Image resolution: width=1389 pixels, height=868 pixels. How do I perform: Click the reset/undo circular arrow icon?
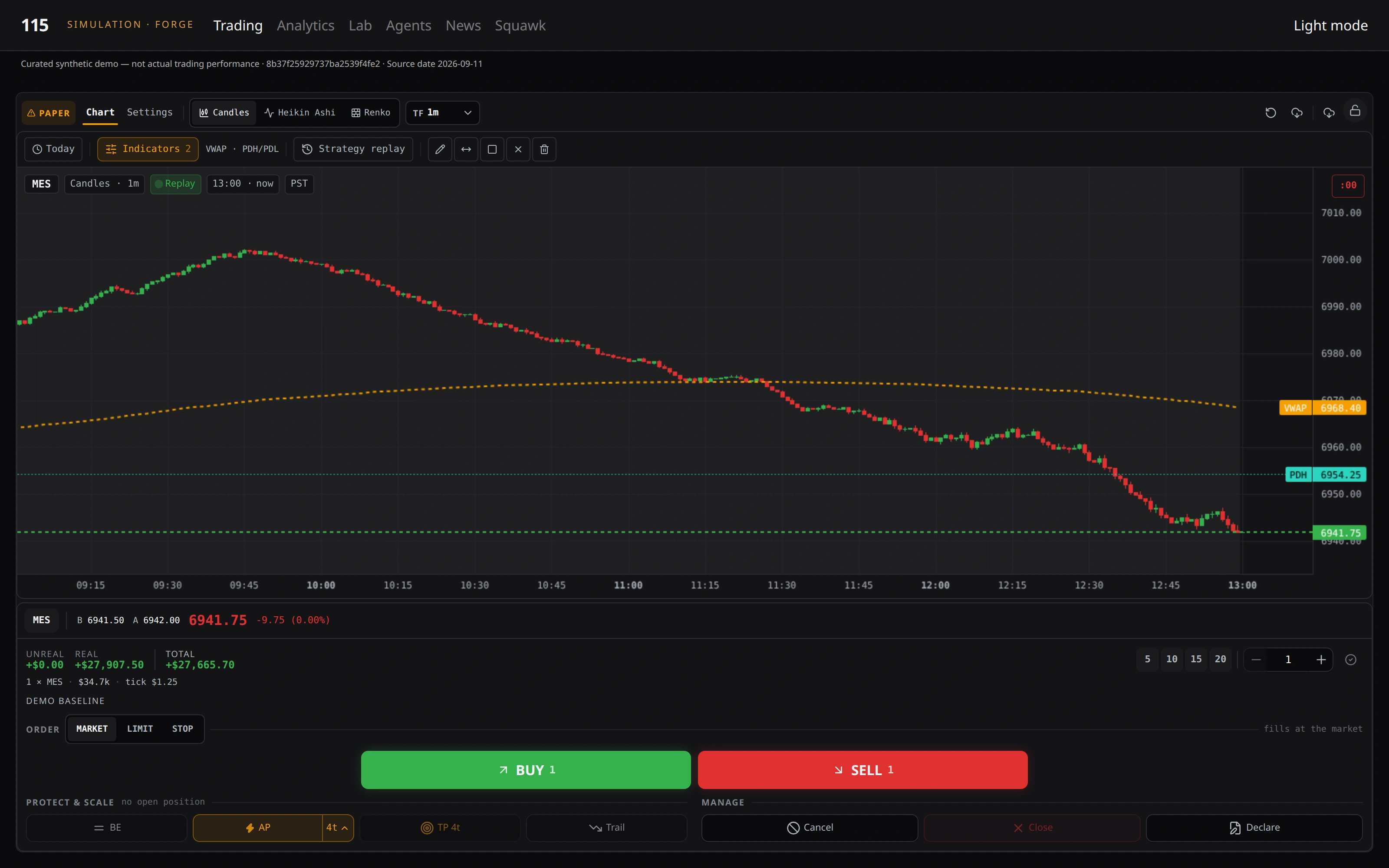[1270, 112]
